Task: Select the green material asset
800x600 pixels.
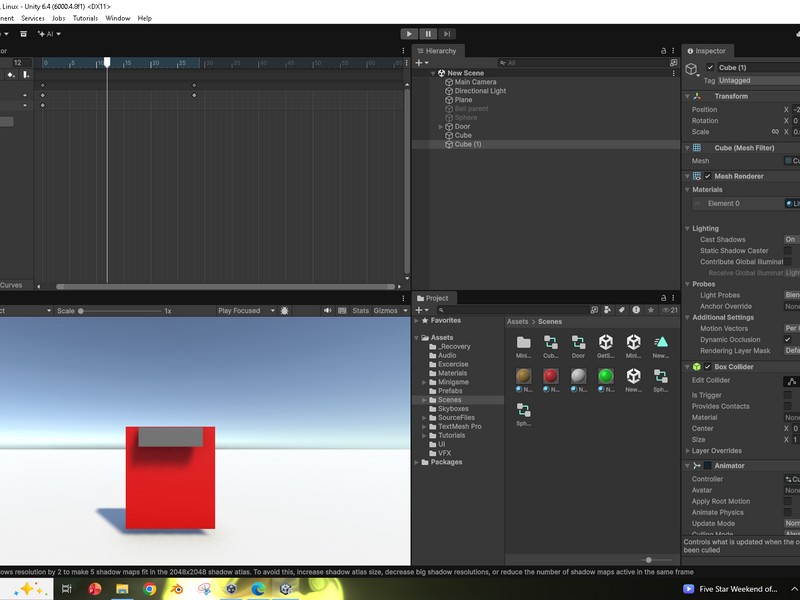Action: coord(606,381)
